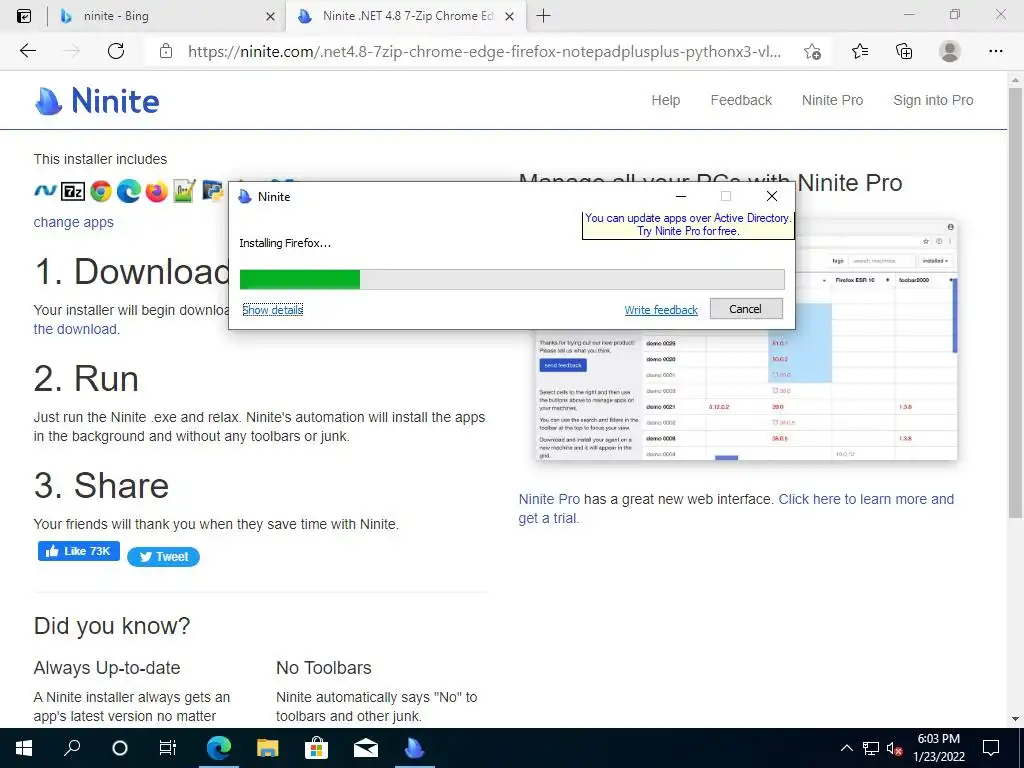Click the address bar URL field
The image size is (1024, 768).
(x=483, y=51)
